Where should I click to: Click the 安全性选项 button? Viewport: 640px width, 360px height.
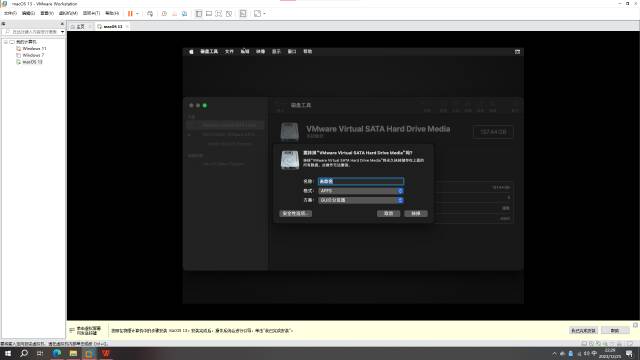coord(296,213)
